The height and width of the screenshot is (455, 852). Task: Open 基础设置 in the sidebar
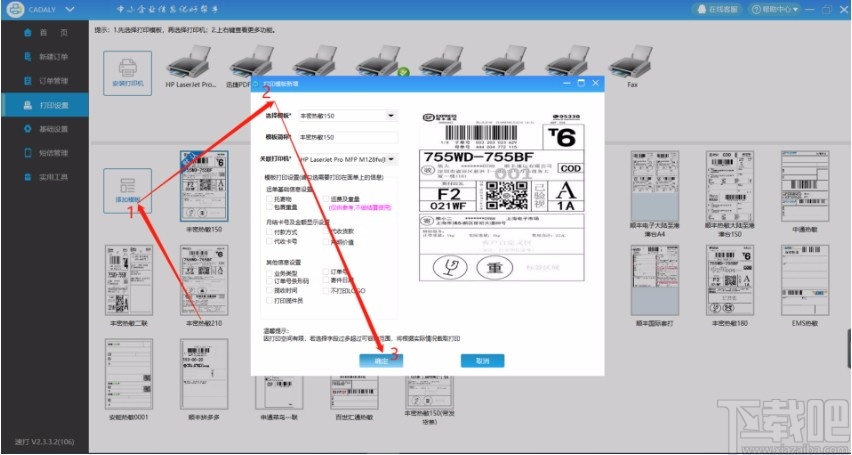coord(45,129)
